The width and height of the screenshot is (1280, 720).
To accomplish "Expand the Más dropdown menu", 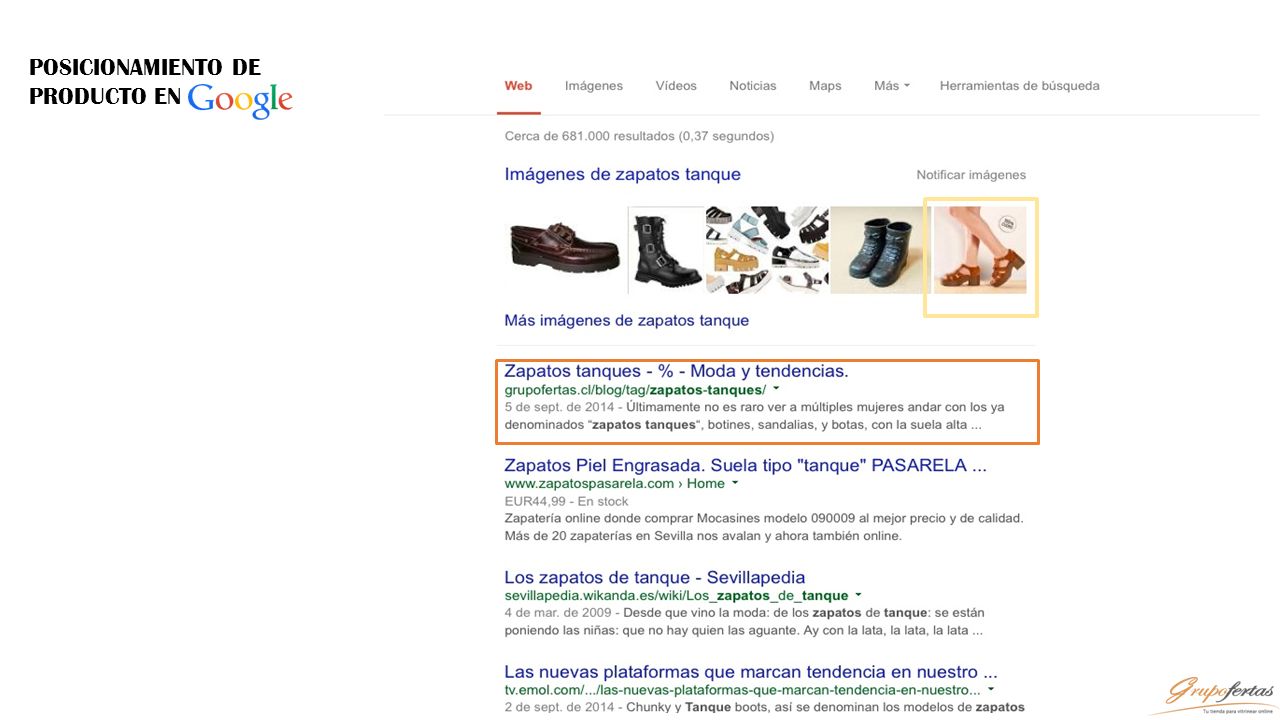I will click(892, 86).
